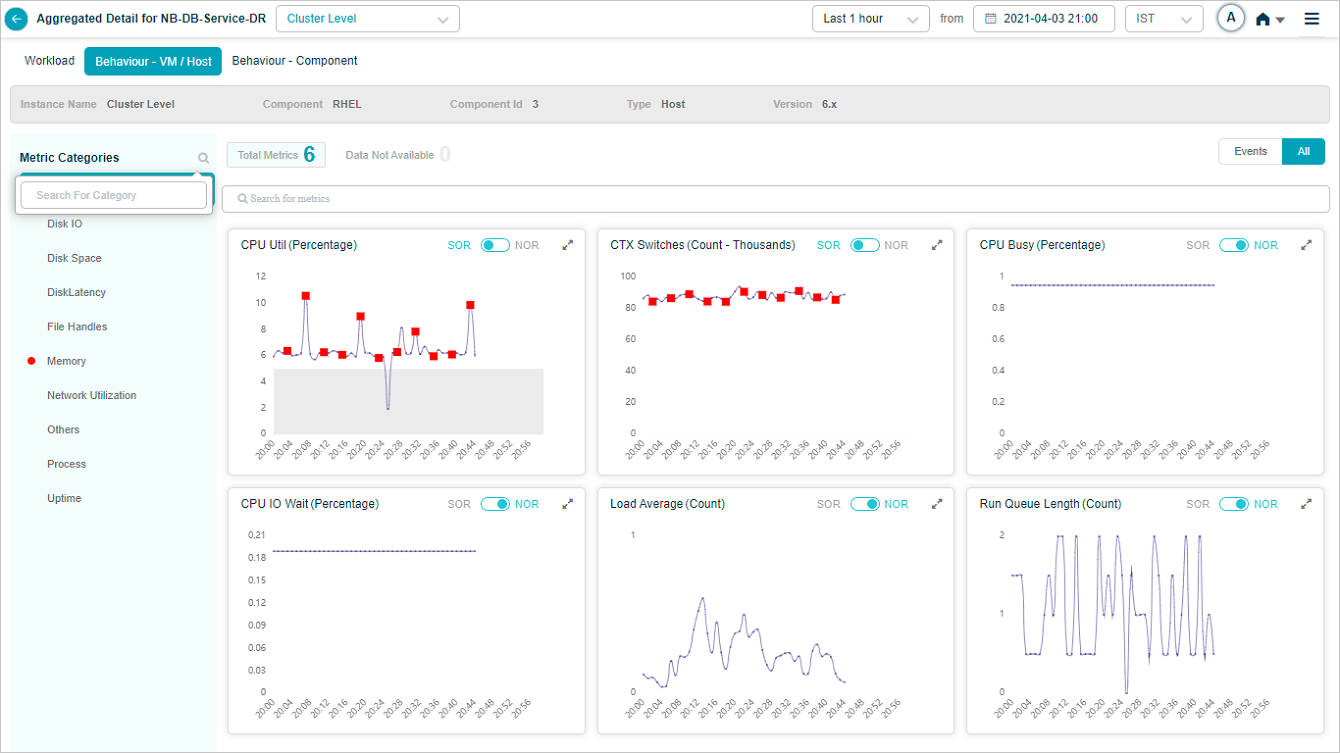
Task: Click Metric Categories search magnifier icon
Action: (204, 158)
